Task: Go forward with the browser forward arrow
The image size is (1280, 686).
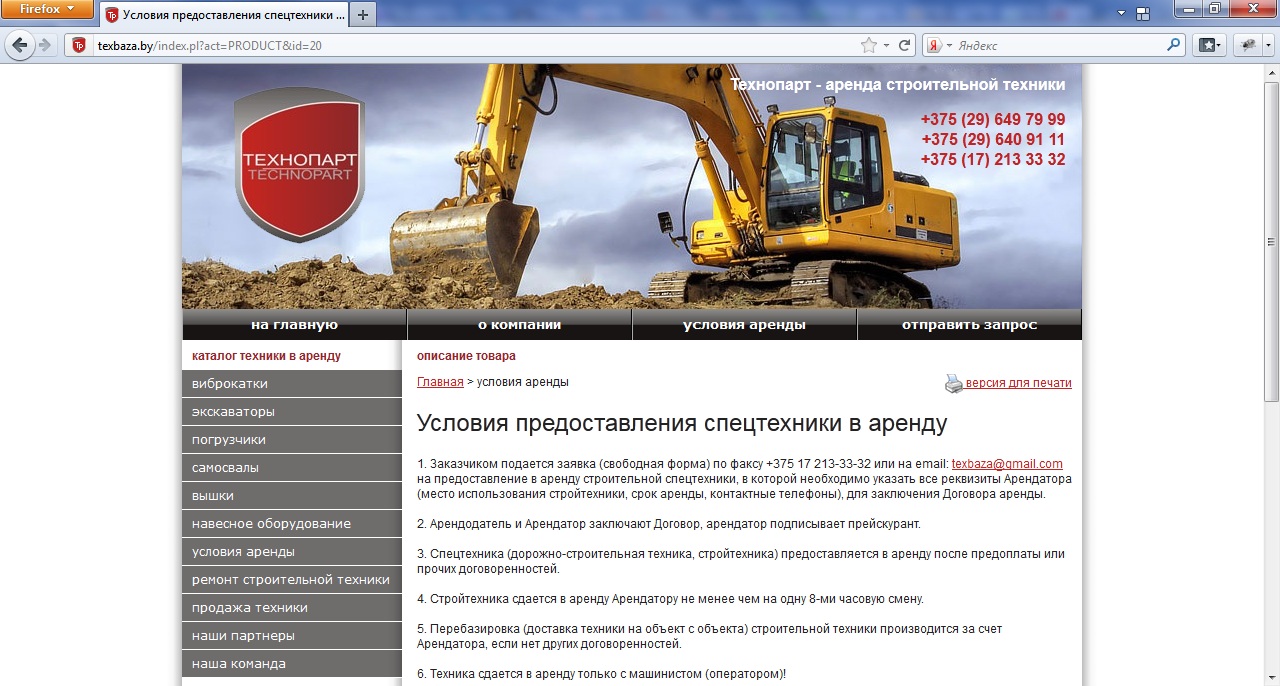Action: (45, 45)
